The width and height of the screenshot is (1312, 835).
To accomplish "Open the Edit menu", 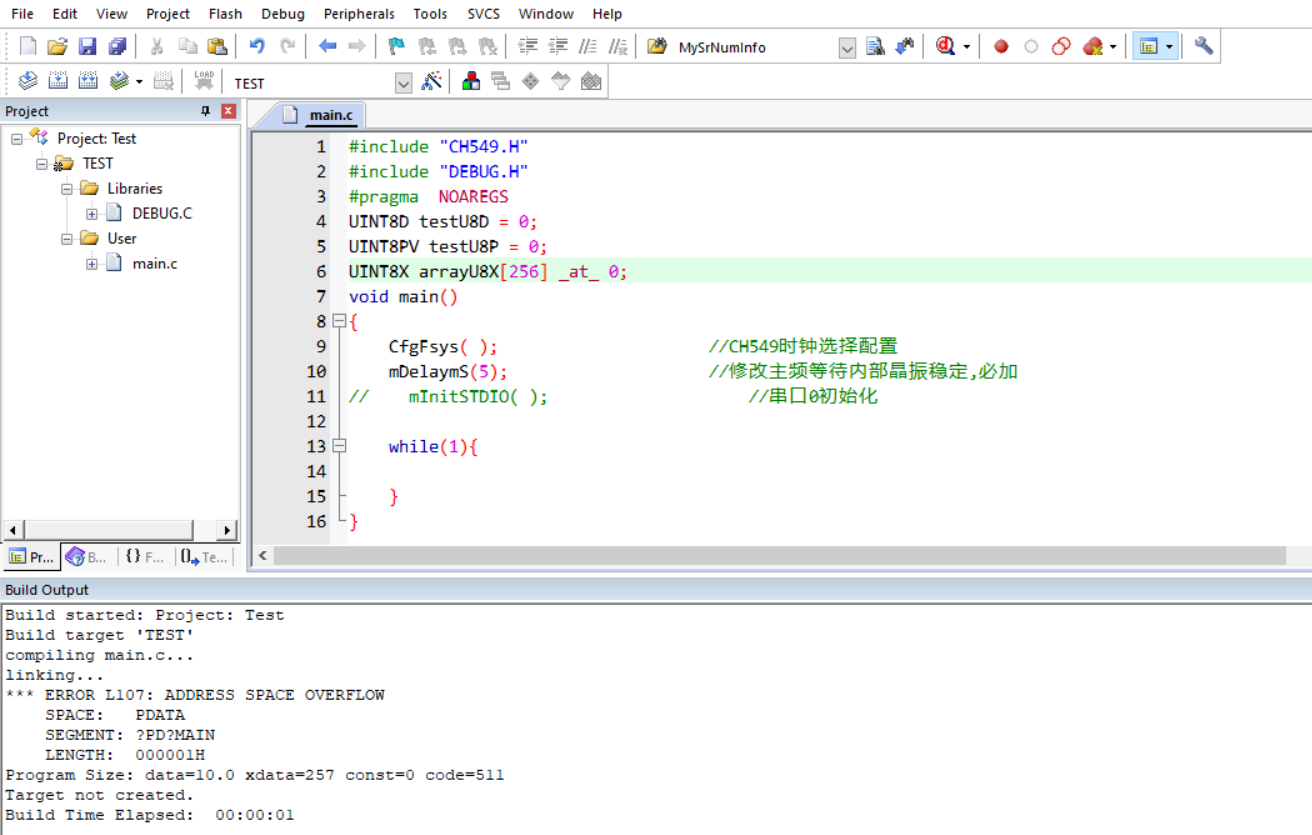I will (x=65, y=13).
